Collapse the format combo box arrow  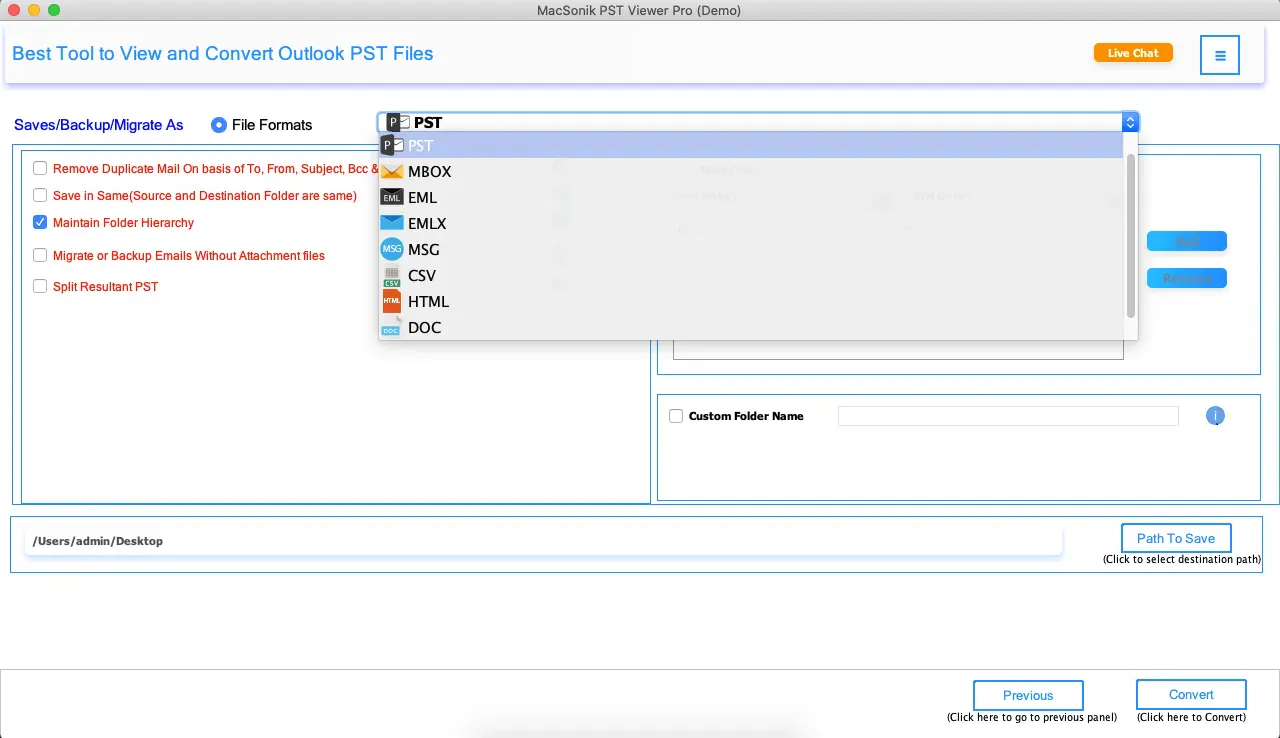click(x=1130, y=122)
